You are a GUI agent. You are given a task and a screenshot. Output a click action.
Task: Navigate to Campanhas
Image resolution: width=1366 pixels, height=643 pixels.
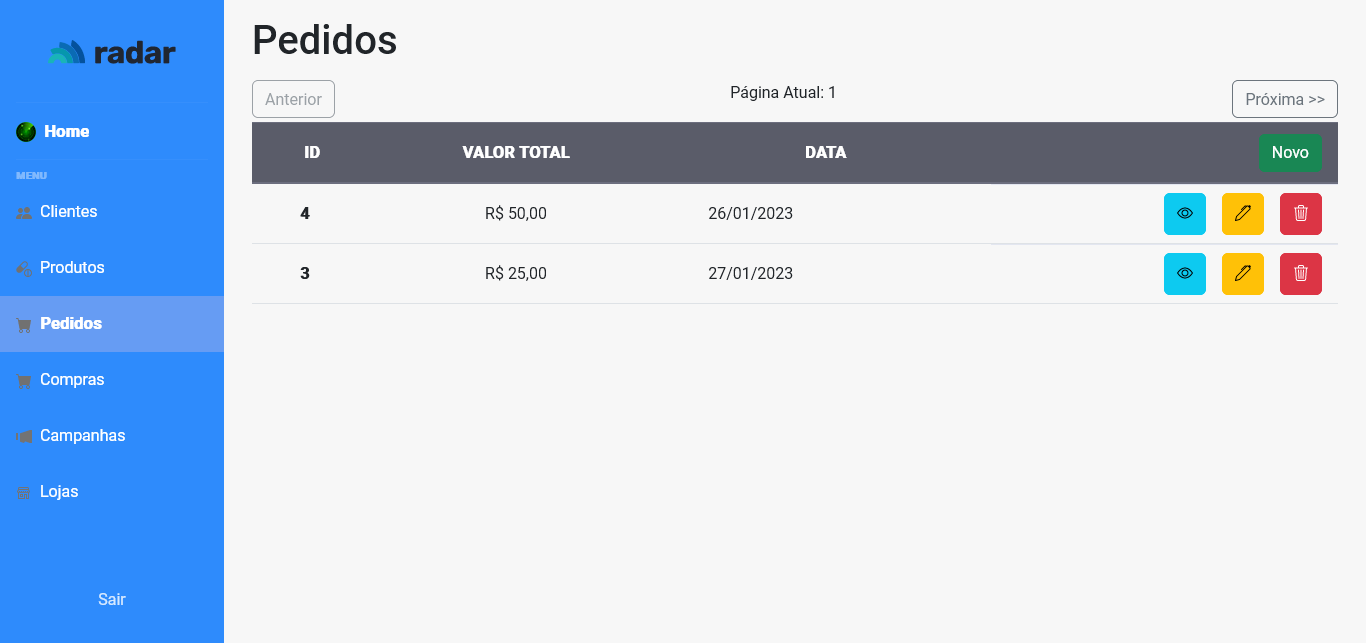coord(112,436)
